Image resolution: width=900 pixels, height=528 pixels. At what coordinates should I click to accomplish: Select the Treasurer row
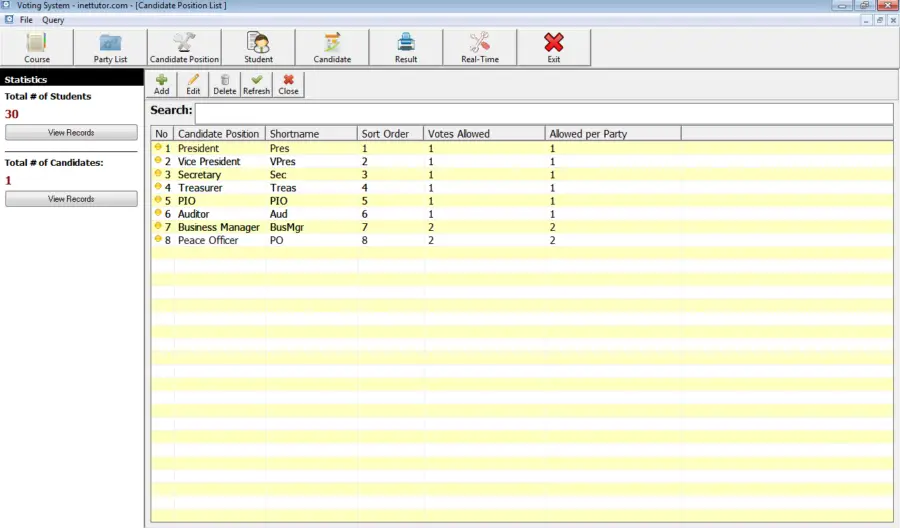tap(522, 188)
